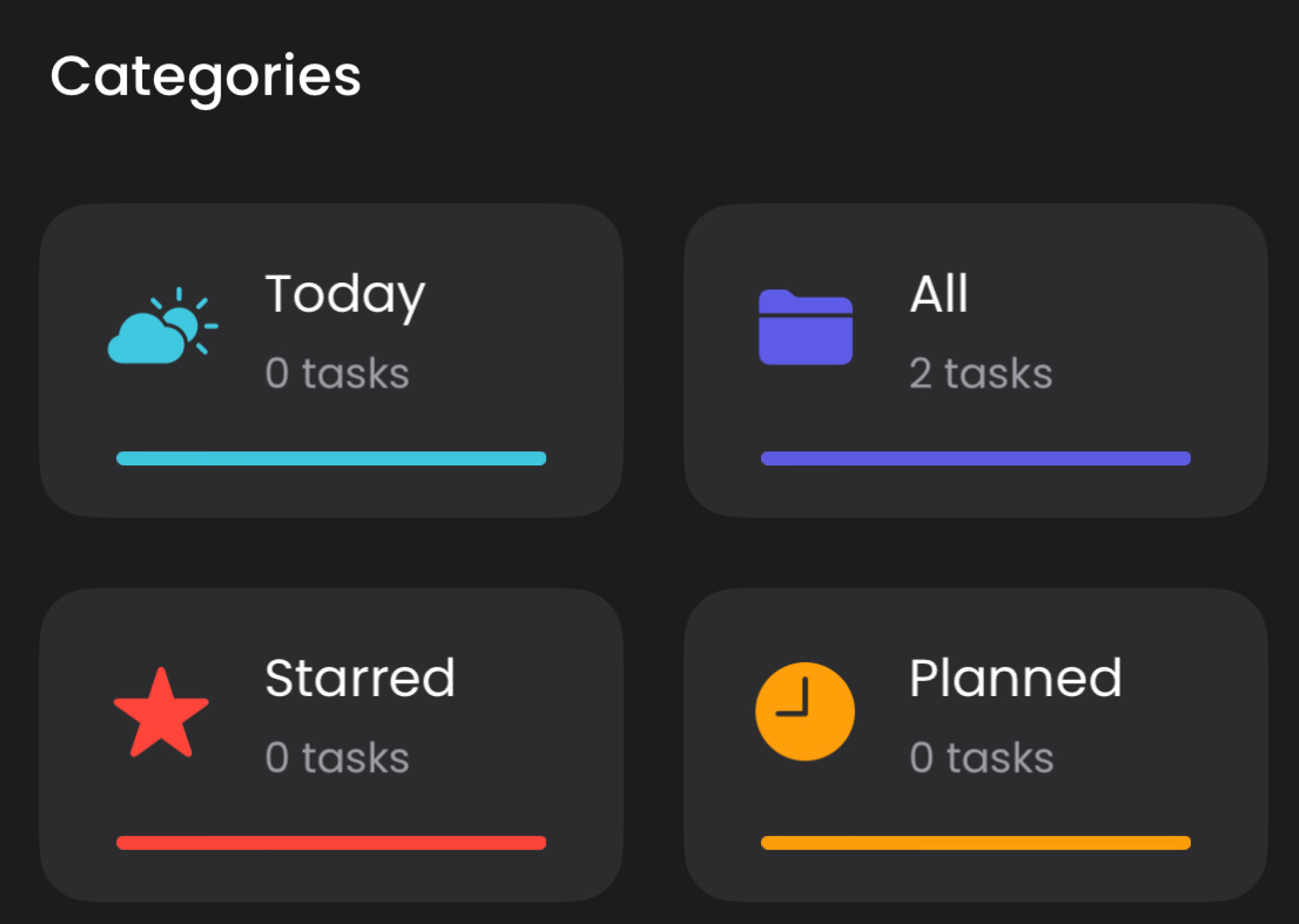Select the Starred category label
This screenshot has height=924, width=1299.
click(x=359, y=678)
